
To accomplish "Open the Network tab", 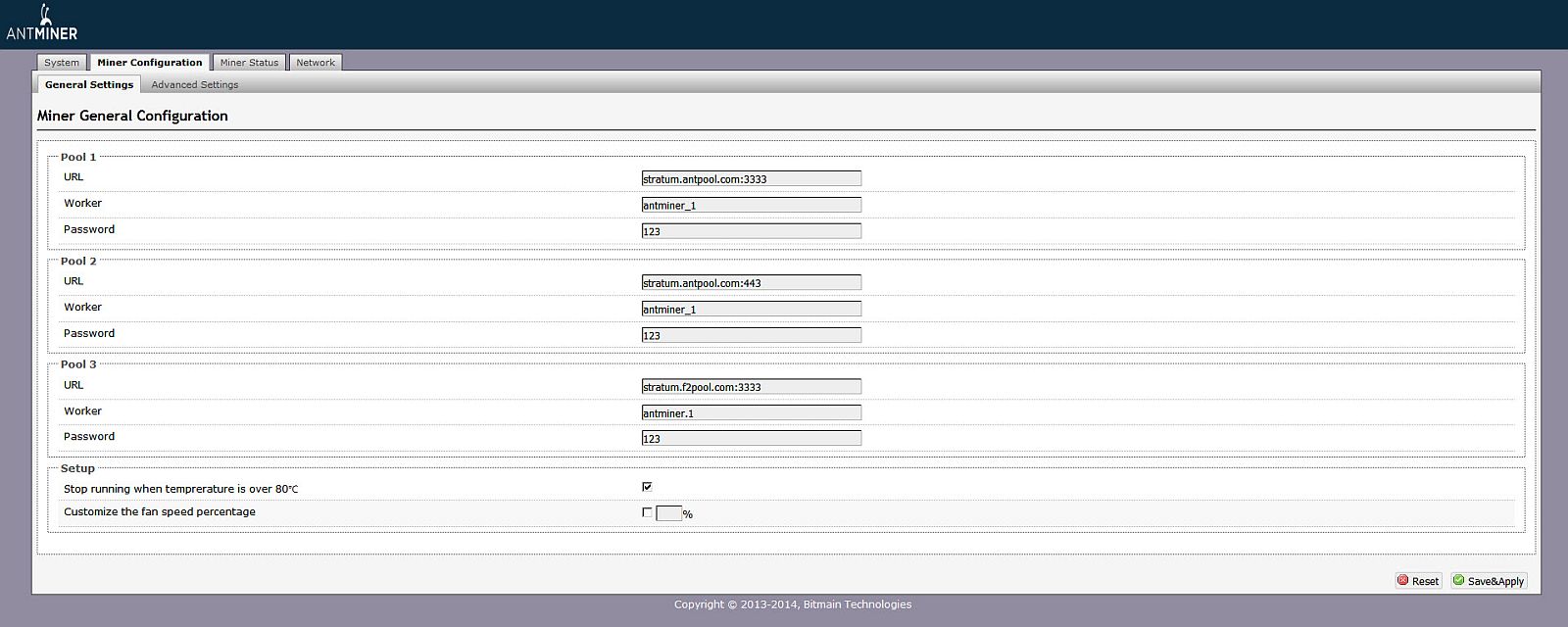I will 316,63.
